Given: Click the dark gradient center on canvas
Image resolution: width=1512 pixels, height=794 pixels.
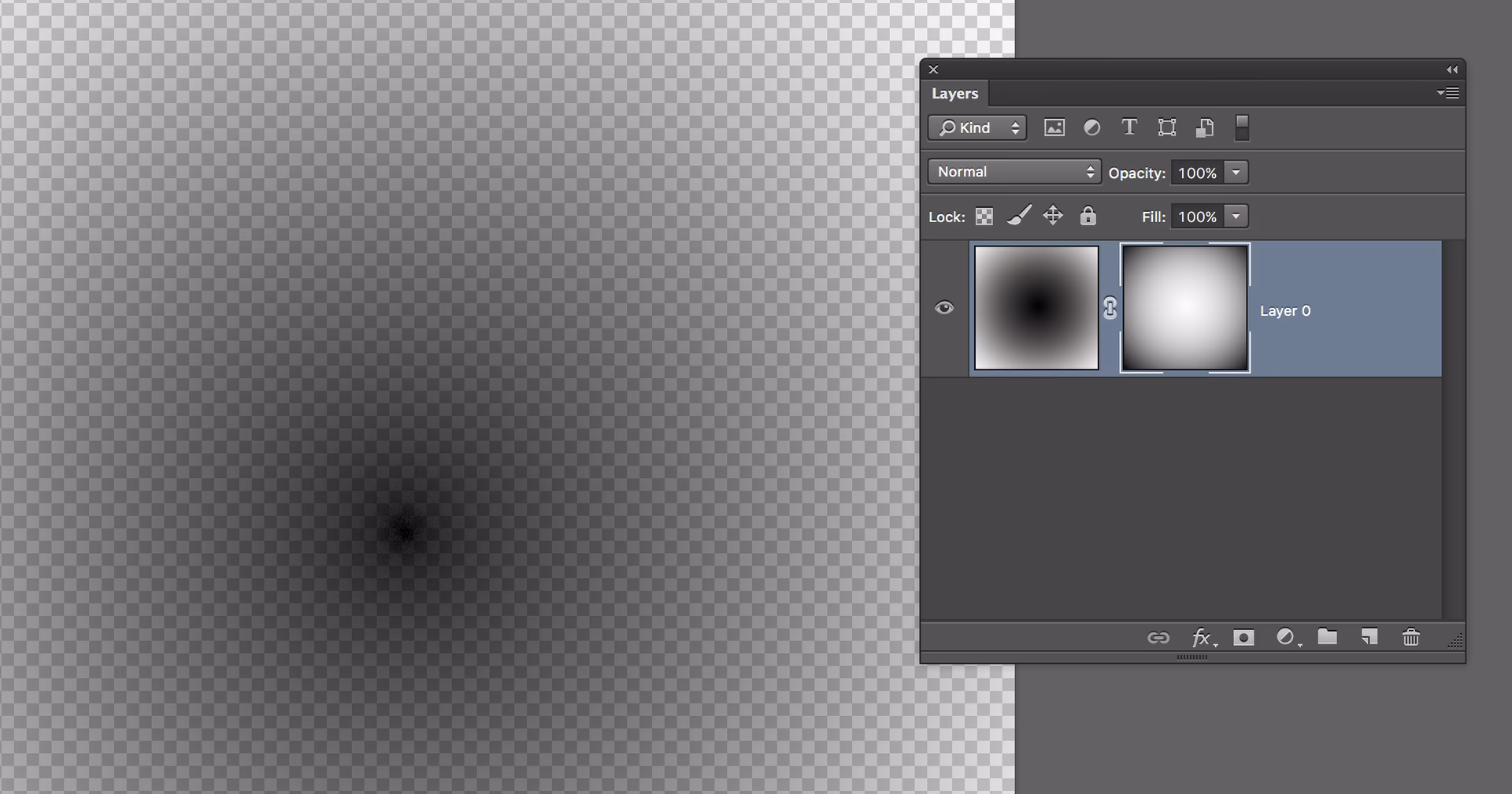Looking at the screenshot, I should pos(405,531).
